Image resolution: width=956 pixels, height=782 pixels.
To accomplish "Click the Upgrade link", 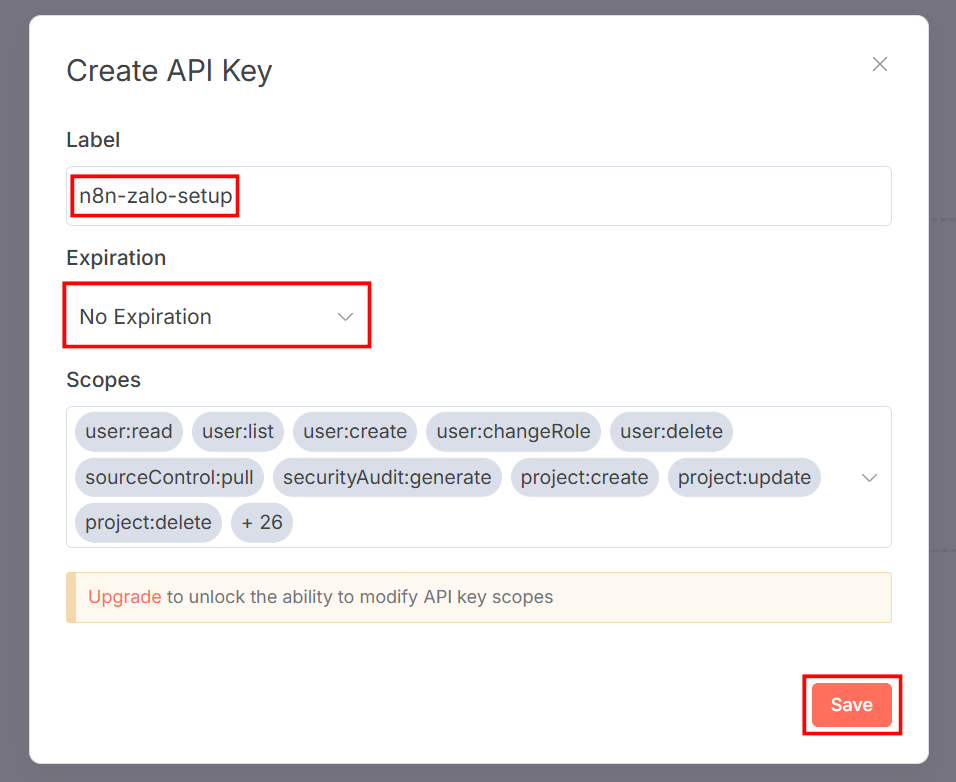I will (124, 596).
